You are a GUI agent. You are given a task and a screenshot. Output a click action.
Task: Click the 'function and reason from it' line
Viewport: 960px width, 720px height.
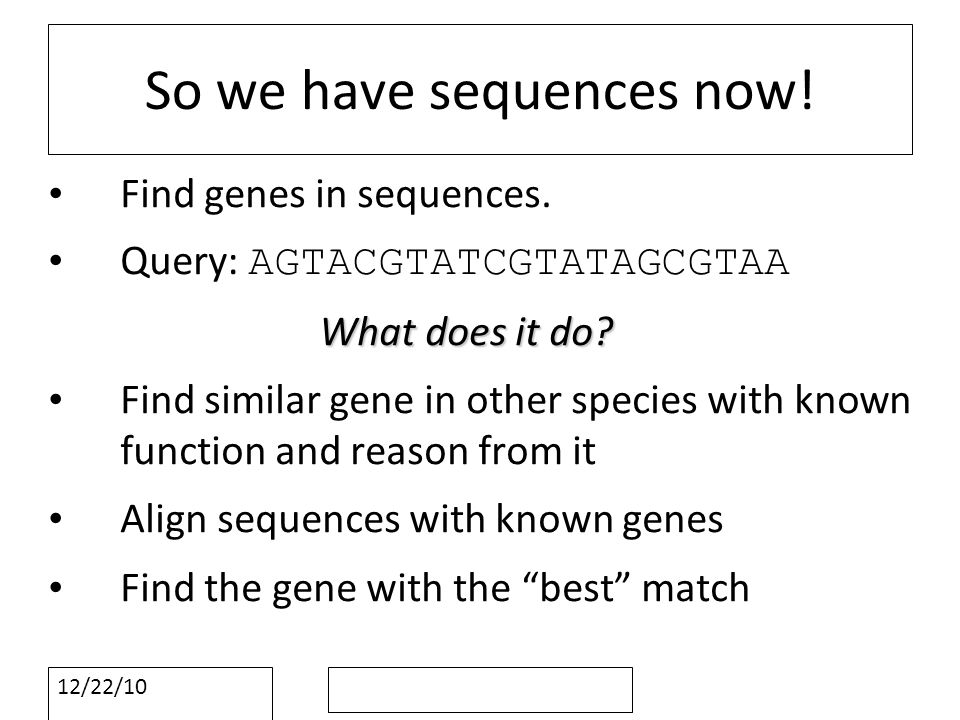(x=358, y=451)
